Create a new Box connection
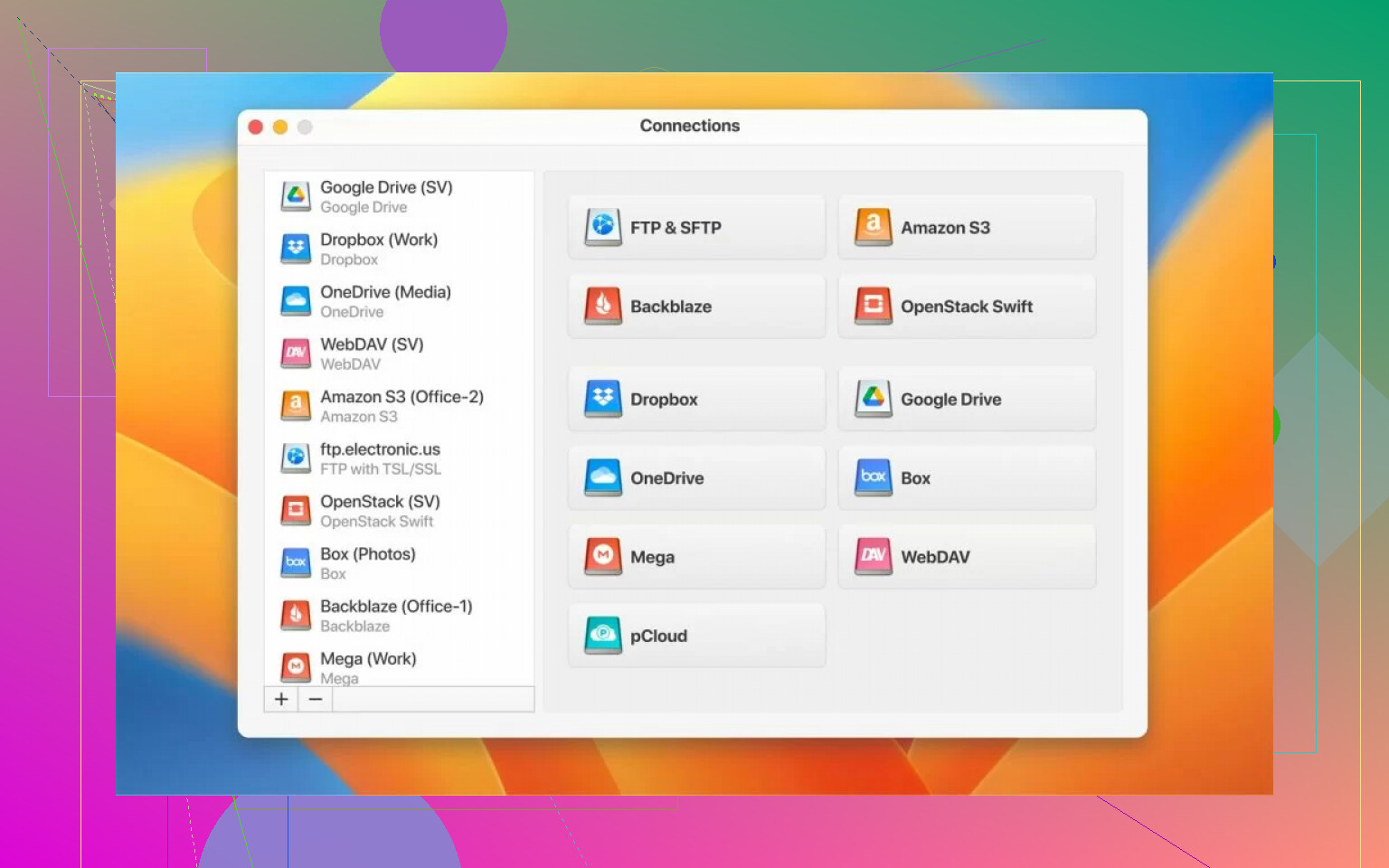The image size is (1389, 868). 967,477
